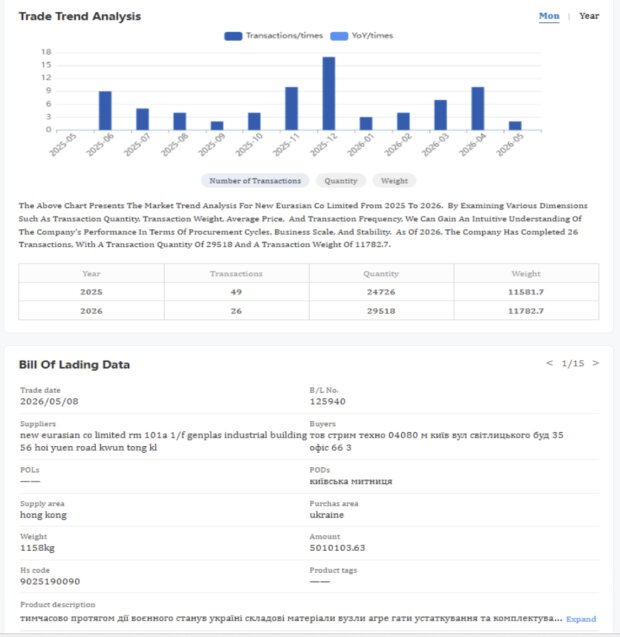Click the HS code 9025190090

point(50,581)
